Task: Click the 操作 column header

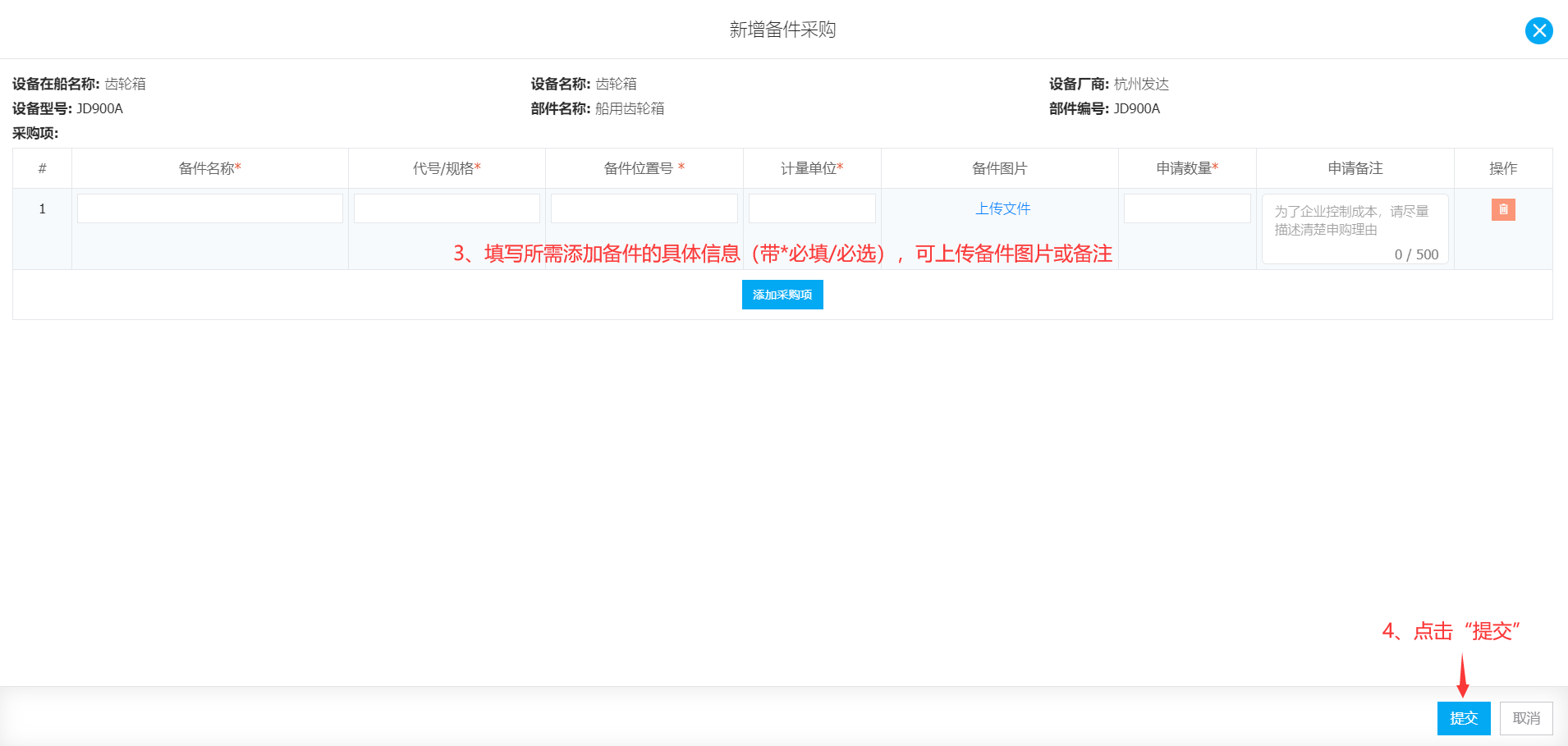Action: pos(1503,168)
